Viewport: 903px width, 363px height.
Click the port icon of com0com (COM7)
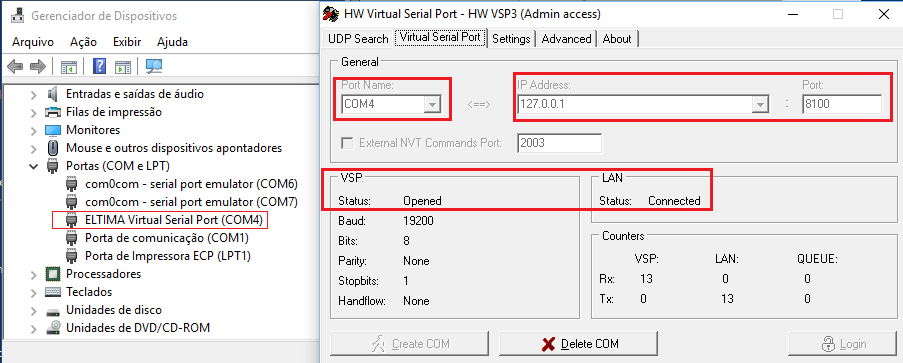click(x=71, y=202)
